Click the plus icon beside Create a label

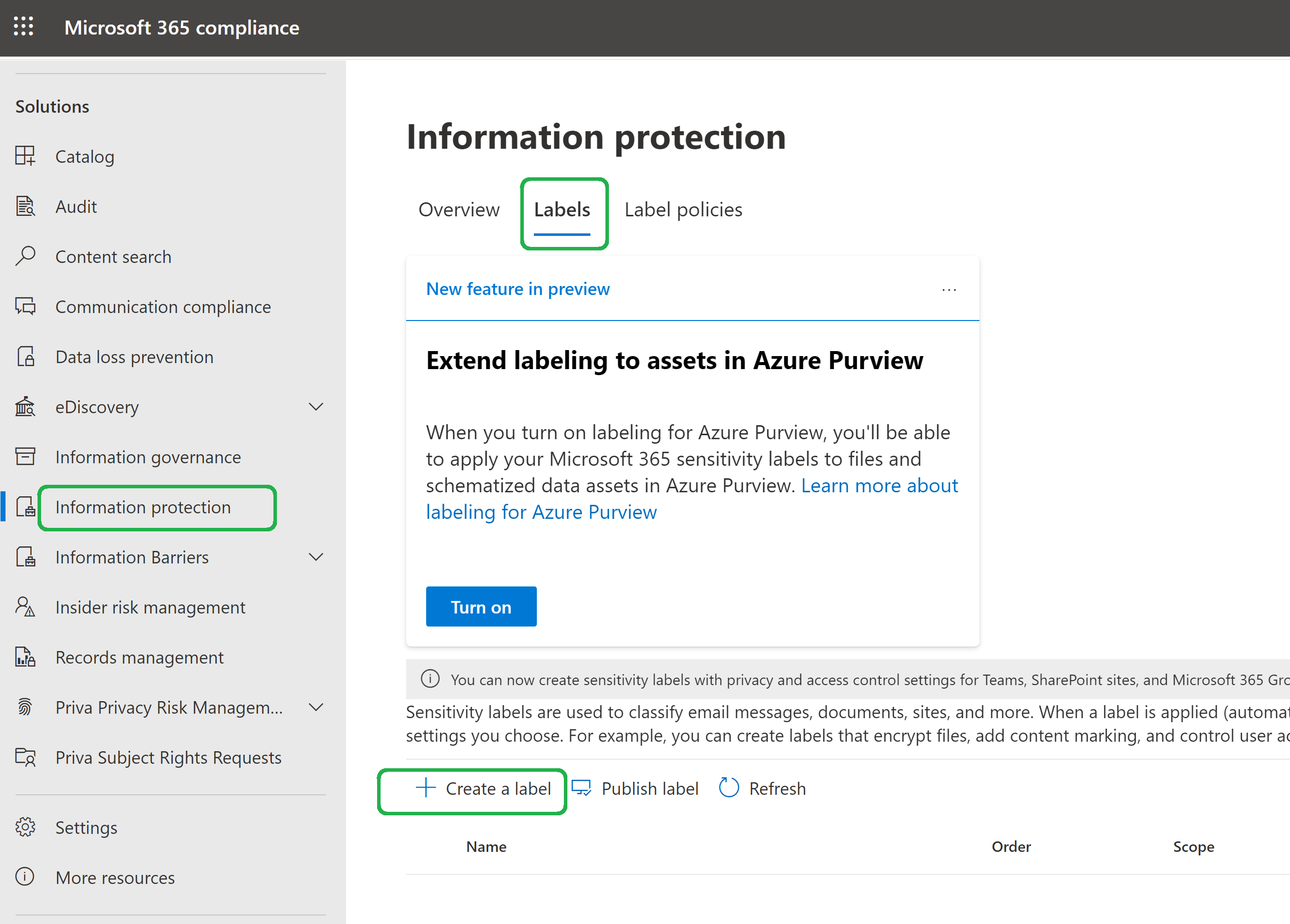pyautogui.click(x=426, y=788)
